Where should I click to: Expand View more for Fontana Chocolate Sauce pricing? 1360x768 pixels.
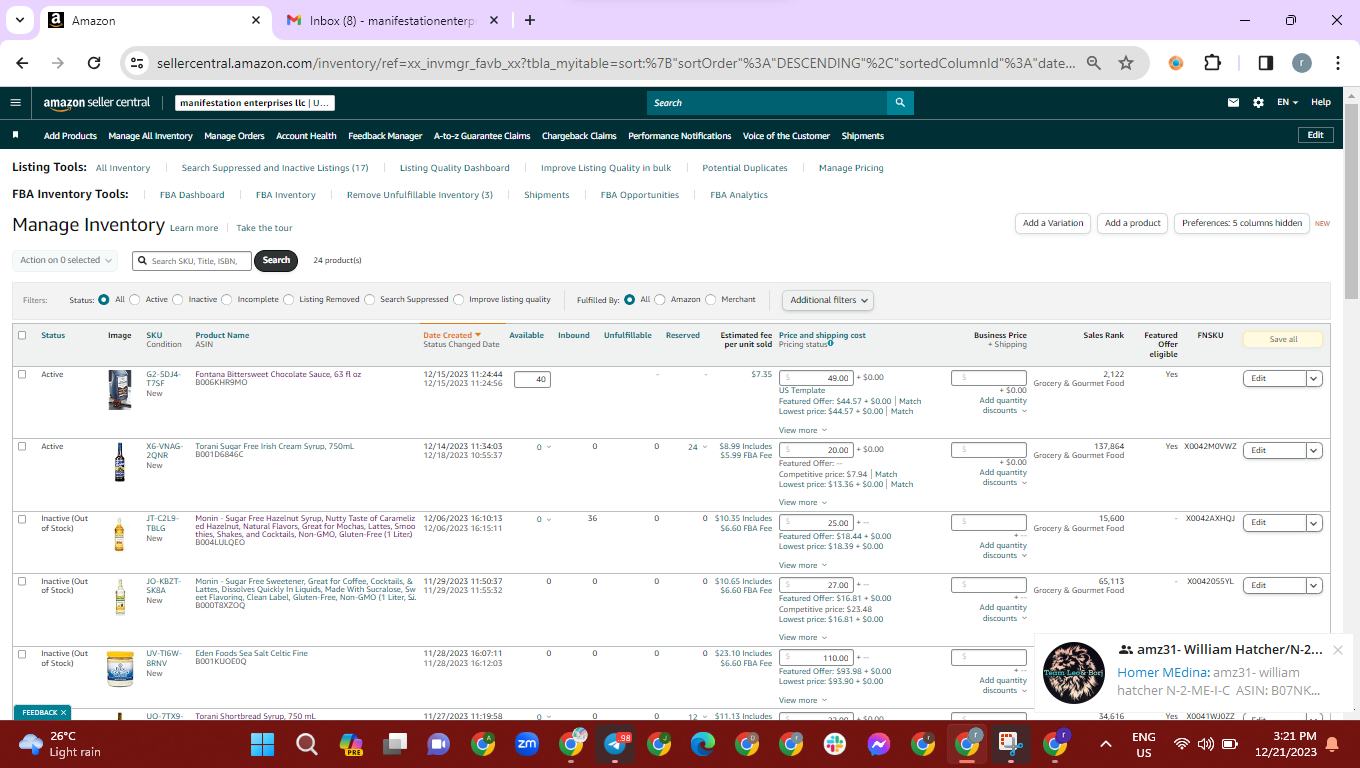pyautogui.click(x=803, y=430)
